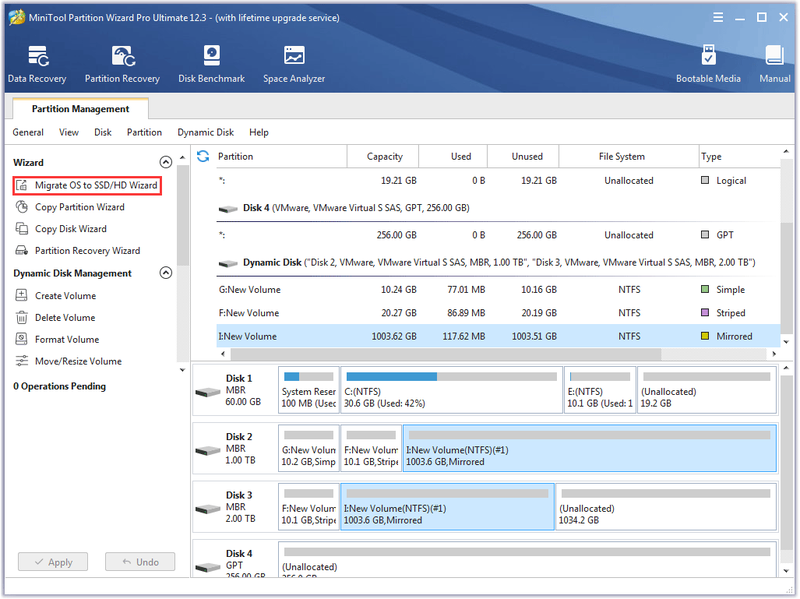Select Disk 1 in disk map
800x599 pixels.
click(x=235, y=391)
